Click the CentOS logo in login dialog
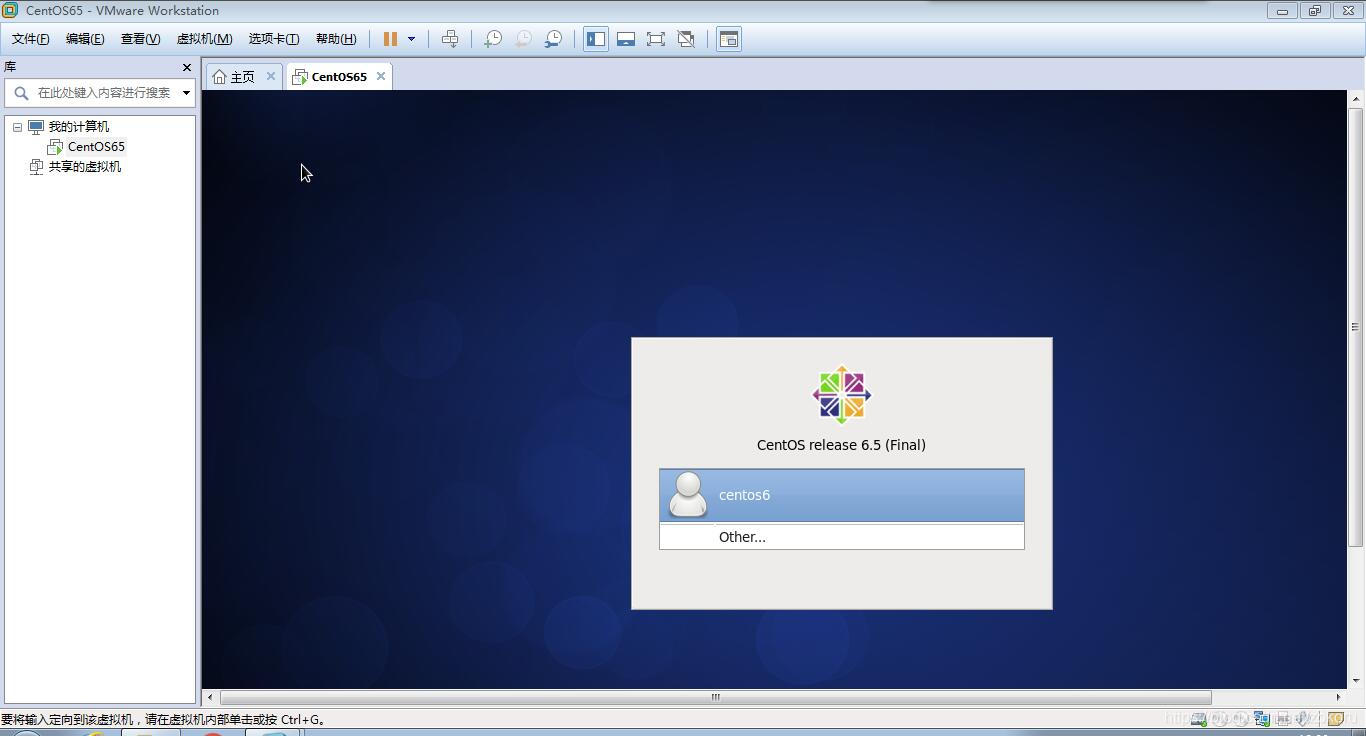This screenshot has width=1366, height=736. pyautogui.click(x=842, y=394)
